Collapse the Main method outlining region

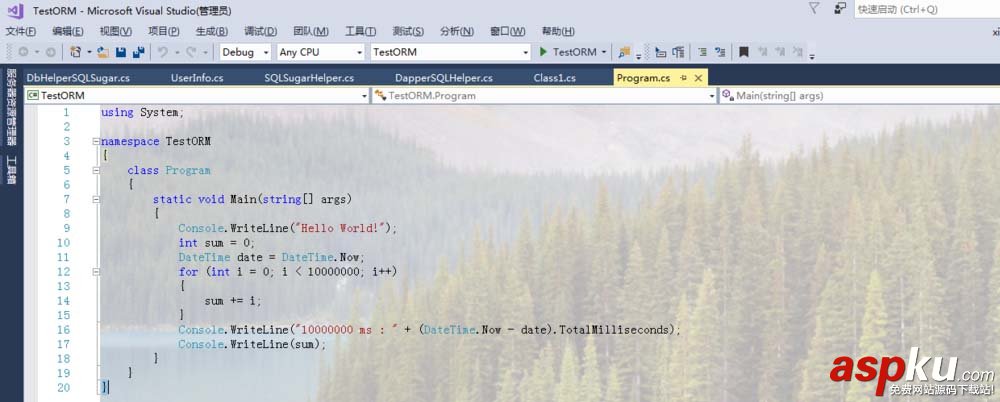click(x=96, y=199)
